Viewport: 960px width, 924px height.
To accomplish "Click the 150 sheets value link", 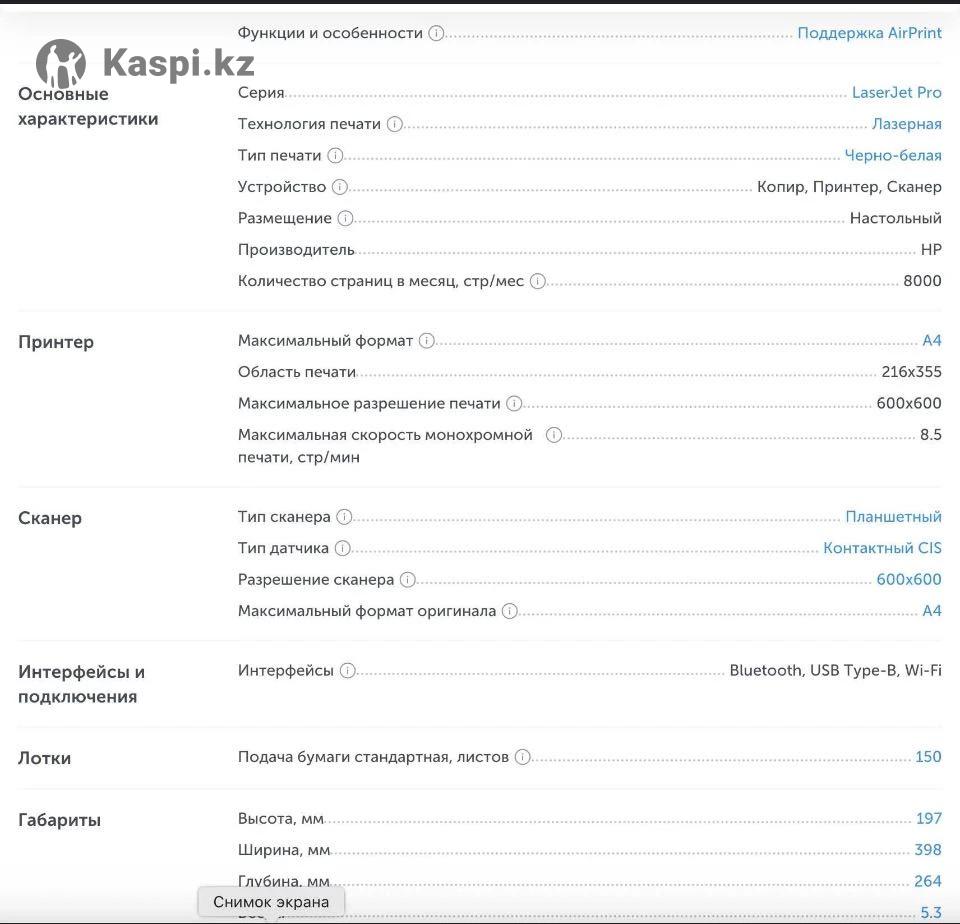I will (x=928, y=757).
